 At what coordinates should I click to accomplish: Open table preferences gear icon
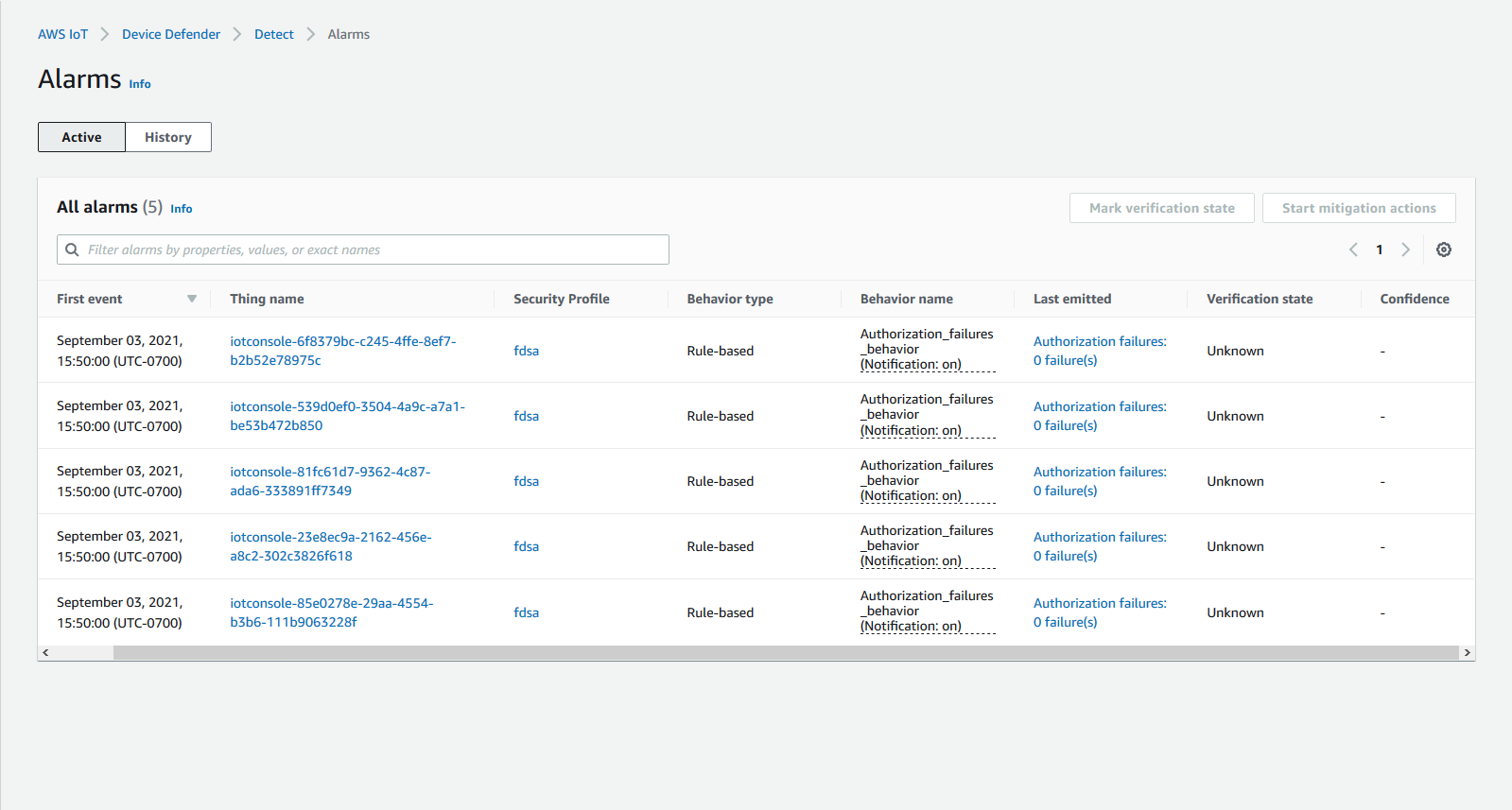(1443, 250)
